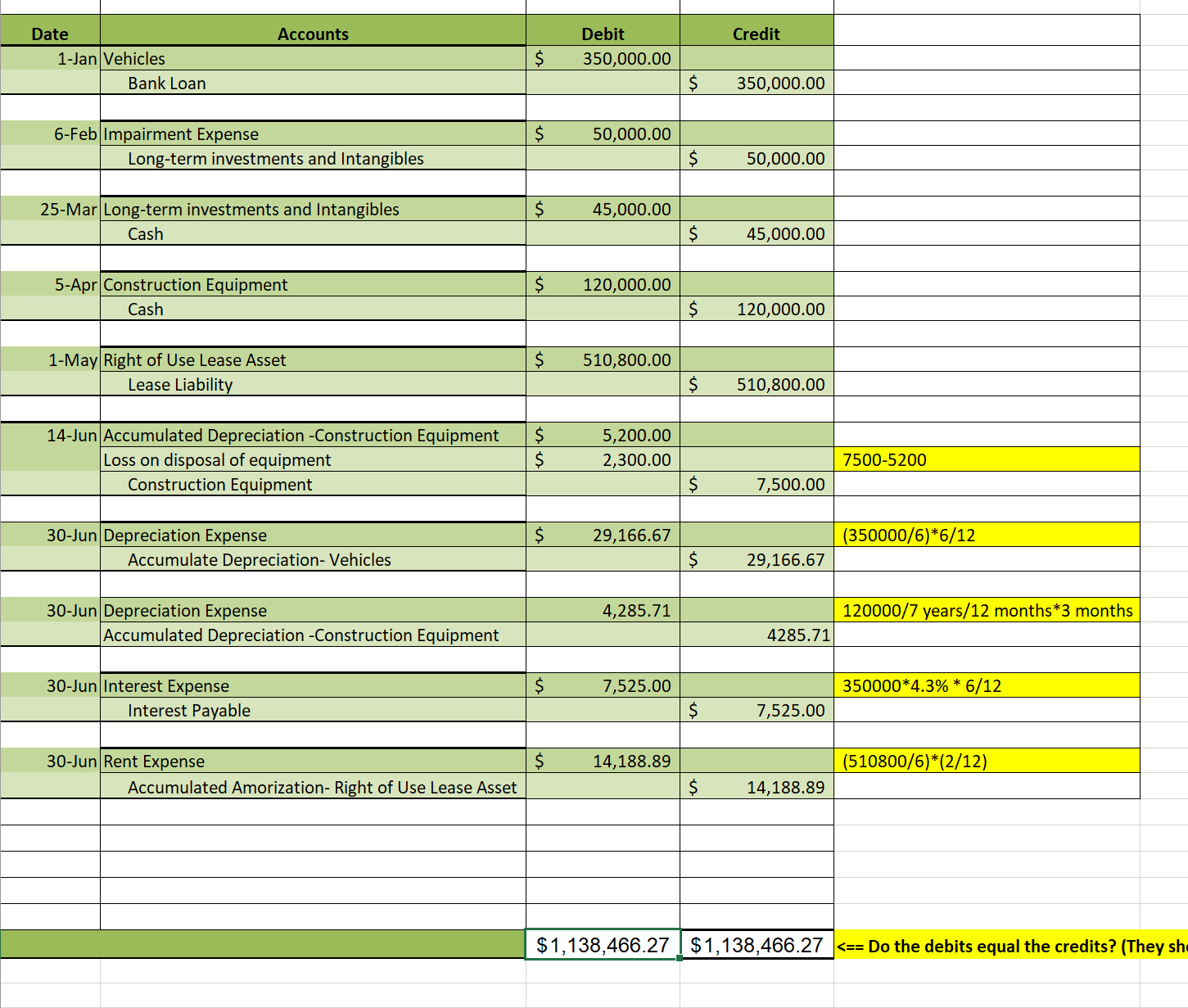
Task: Select the 4,285.71 debit cell
Action: coord(603,610)
